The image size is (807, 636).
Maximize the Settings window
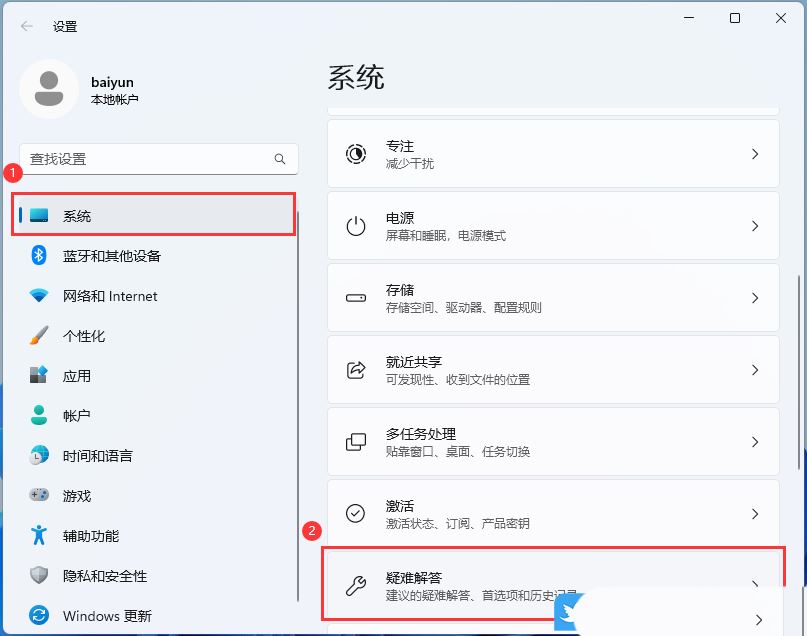coord(735,18)
